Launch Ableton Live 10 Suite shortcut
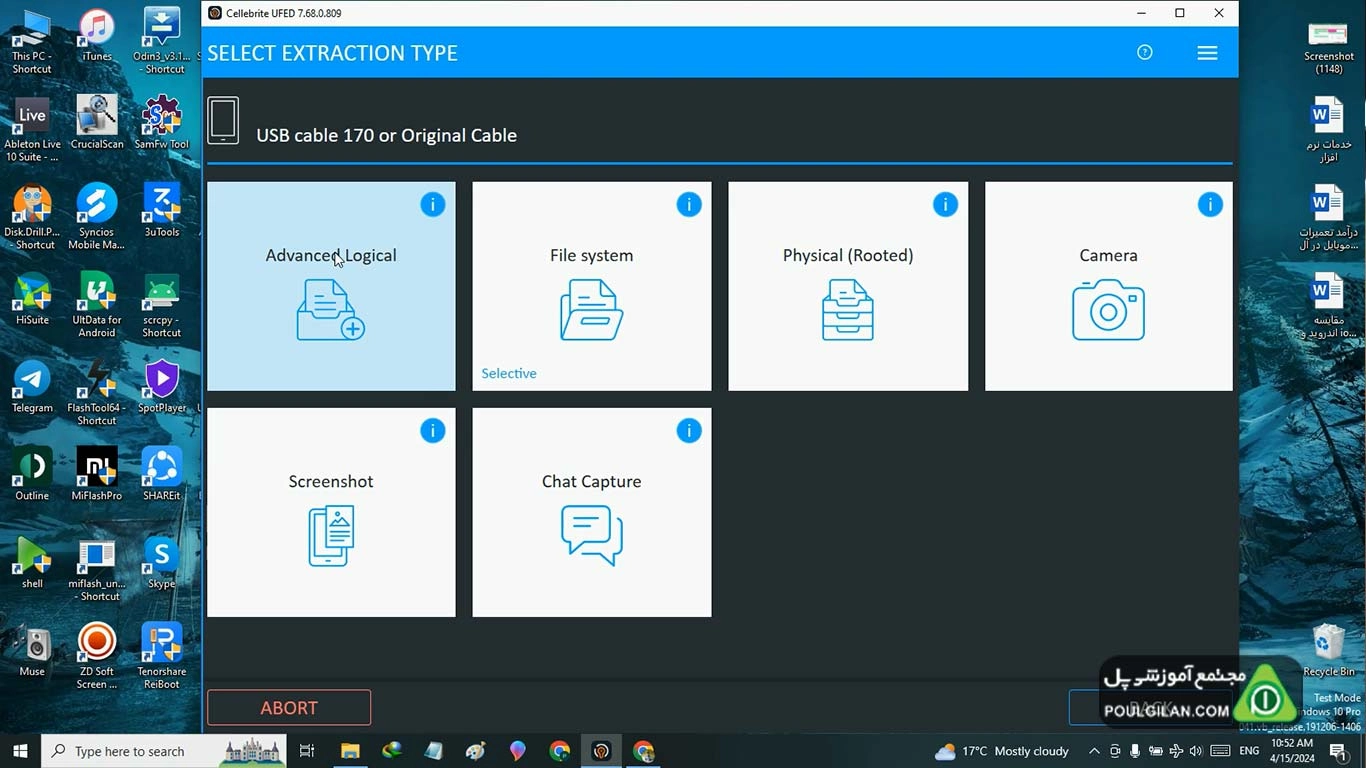 point(32,129)
